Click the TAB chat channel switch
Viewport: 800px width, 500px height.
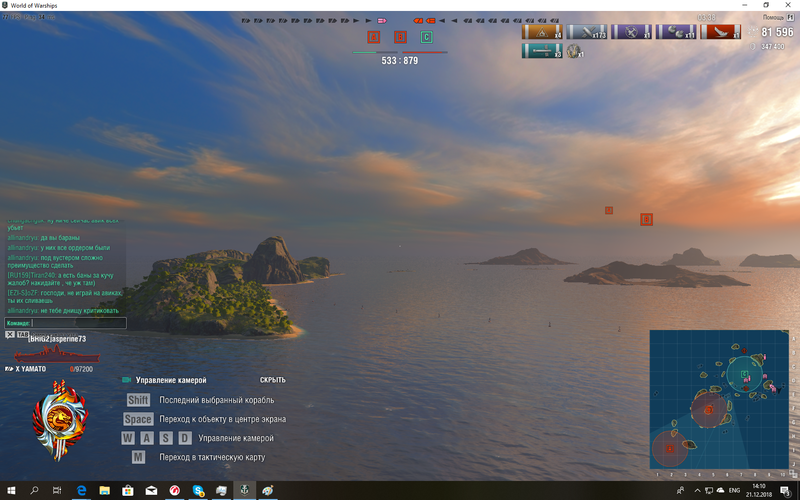tap(22, 335)
